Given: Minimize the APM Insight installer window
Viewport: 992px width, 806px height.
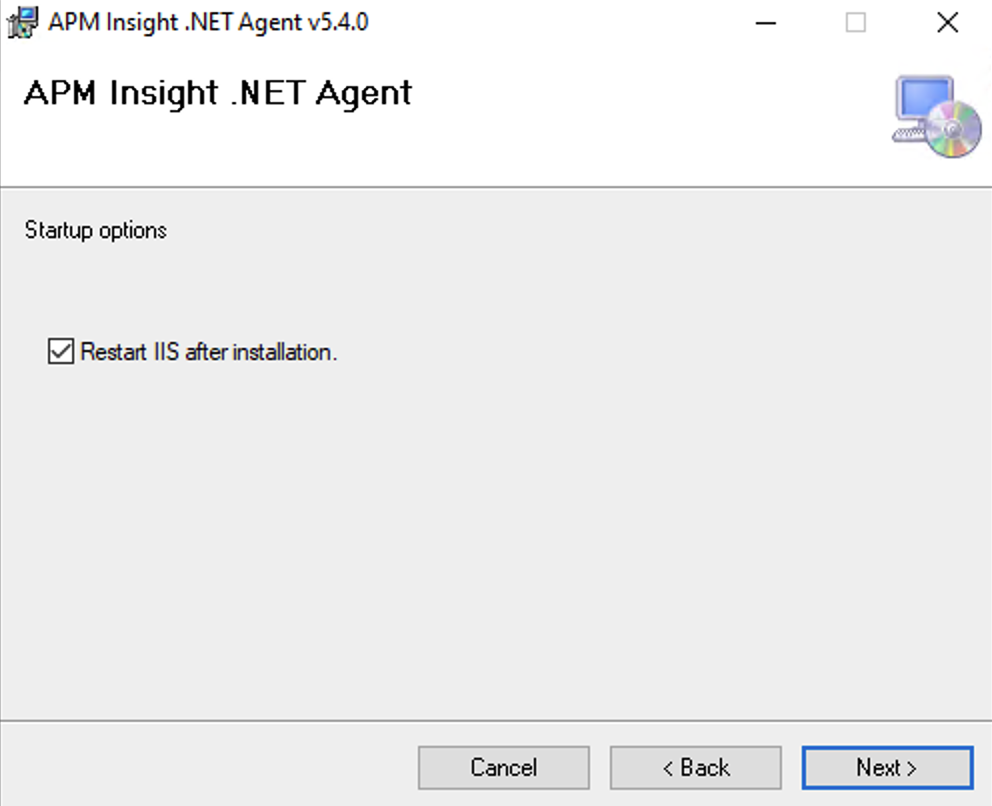Looking at the screenshot, I should coord(764,22).
